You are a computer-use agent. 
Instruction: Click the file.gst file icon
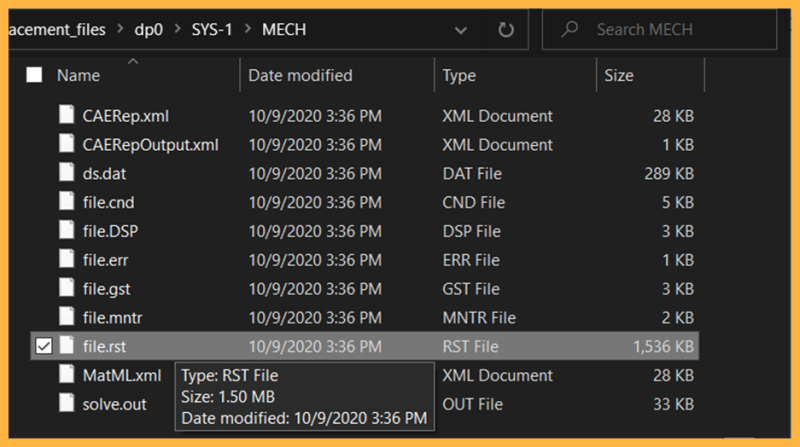[67, 289]
